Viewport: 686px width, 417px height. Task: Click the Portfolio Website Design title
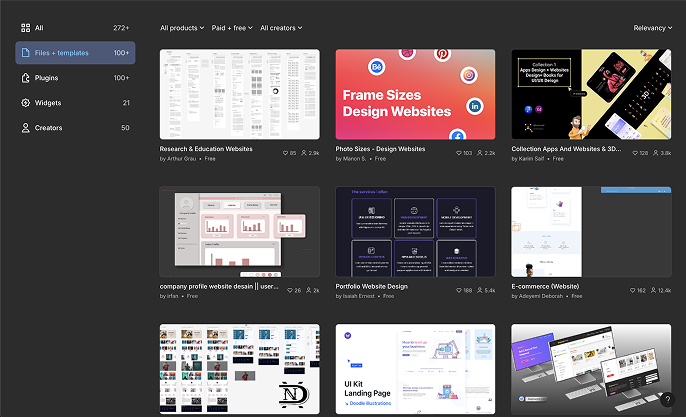[371, 286]
